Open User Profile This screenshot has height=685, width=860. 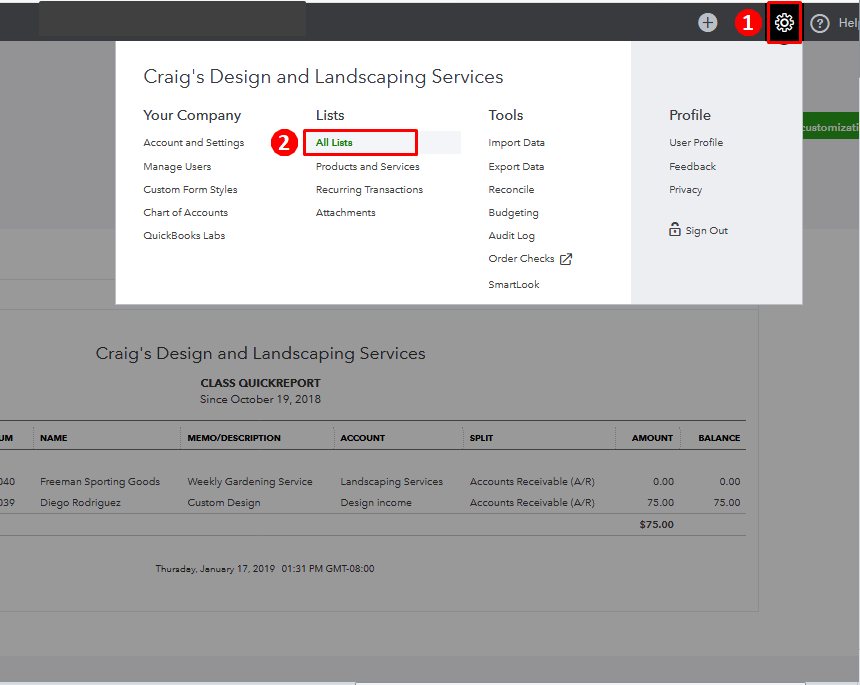pyautogui.click(x=696, y=143)
